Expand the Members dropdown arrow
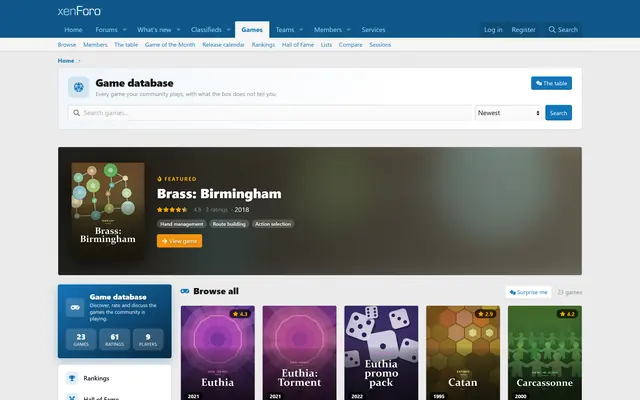 point(349,30)
